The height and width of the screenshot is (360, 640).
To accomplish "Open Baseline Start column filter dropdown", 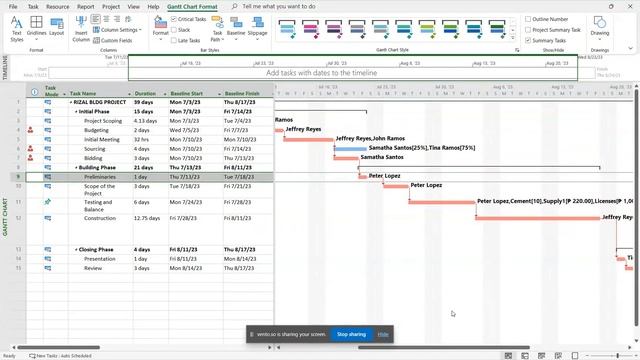I will (219, 94).
